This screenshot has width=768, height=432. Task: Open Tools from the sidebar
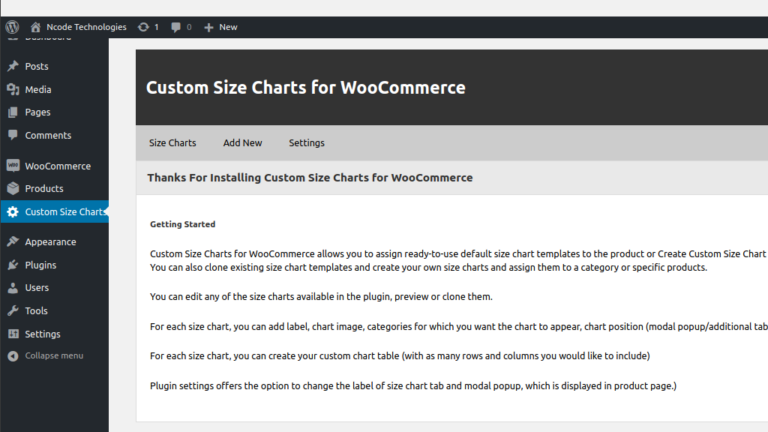click(x=36, y=311)
